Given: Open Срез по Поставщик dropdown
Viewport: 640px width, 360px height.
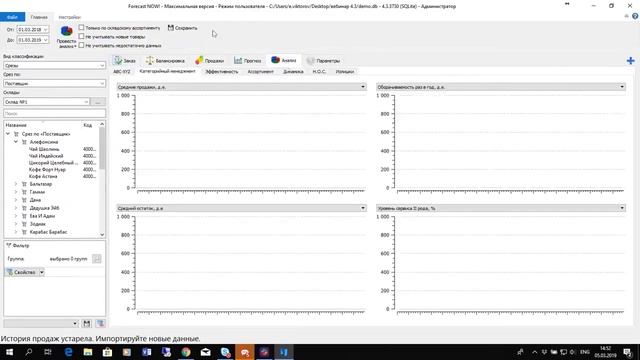Looking at the screenshot, I should [x=54, y=83].
